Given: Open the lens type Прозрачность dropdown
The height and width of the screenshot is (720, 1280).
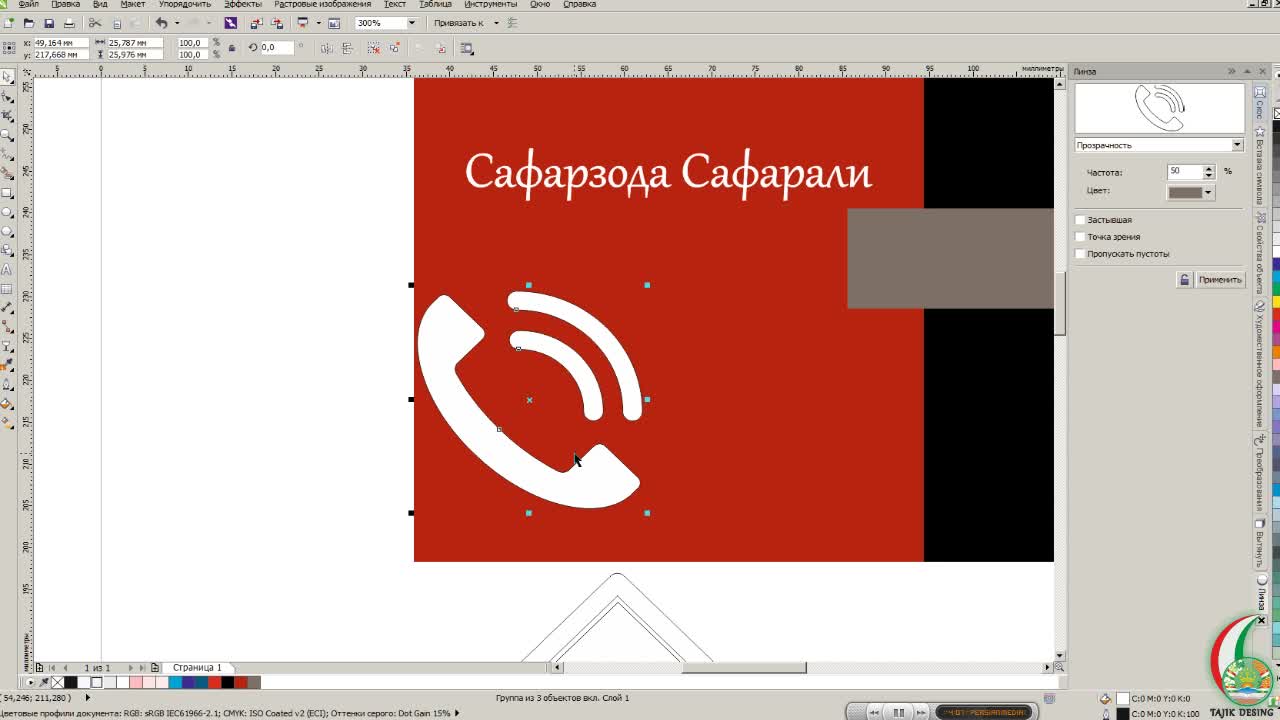Looking at the screenshot, I should (1237, 145).
